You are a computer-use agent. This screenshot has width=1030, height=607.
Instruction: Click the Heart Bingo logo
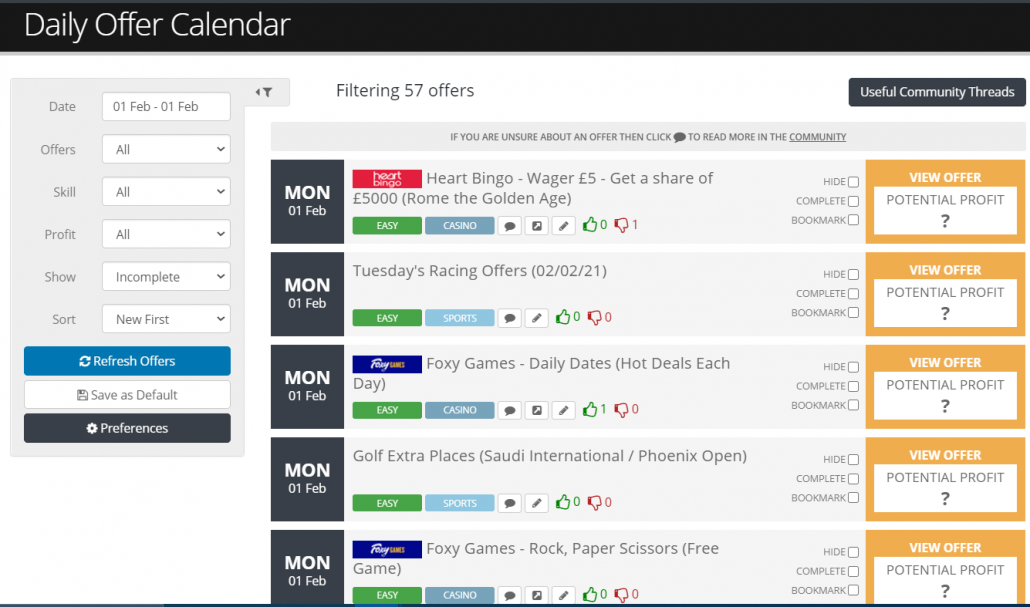click(387, 179)
